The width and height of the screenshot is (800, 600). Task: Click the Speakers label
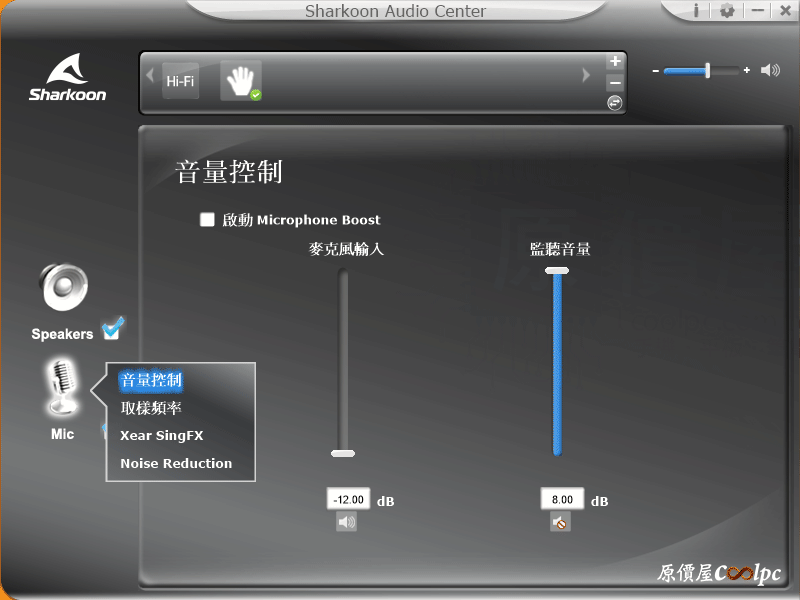pyautogui.click(x=62, y=334)
